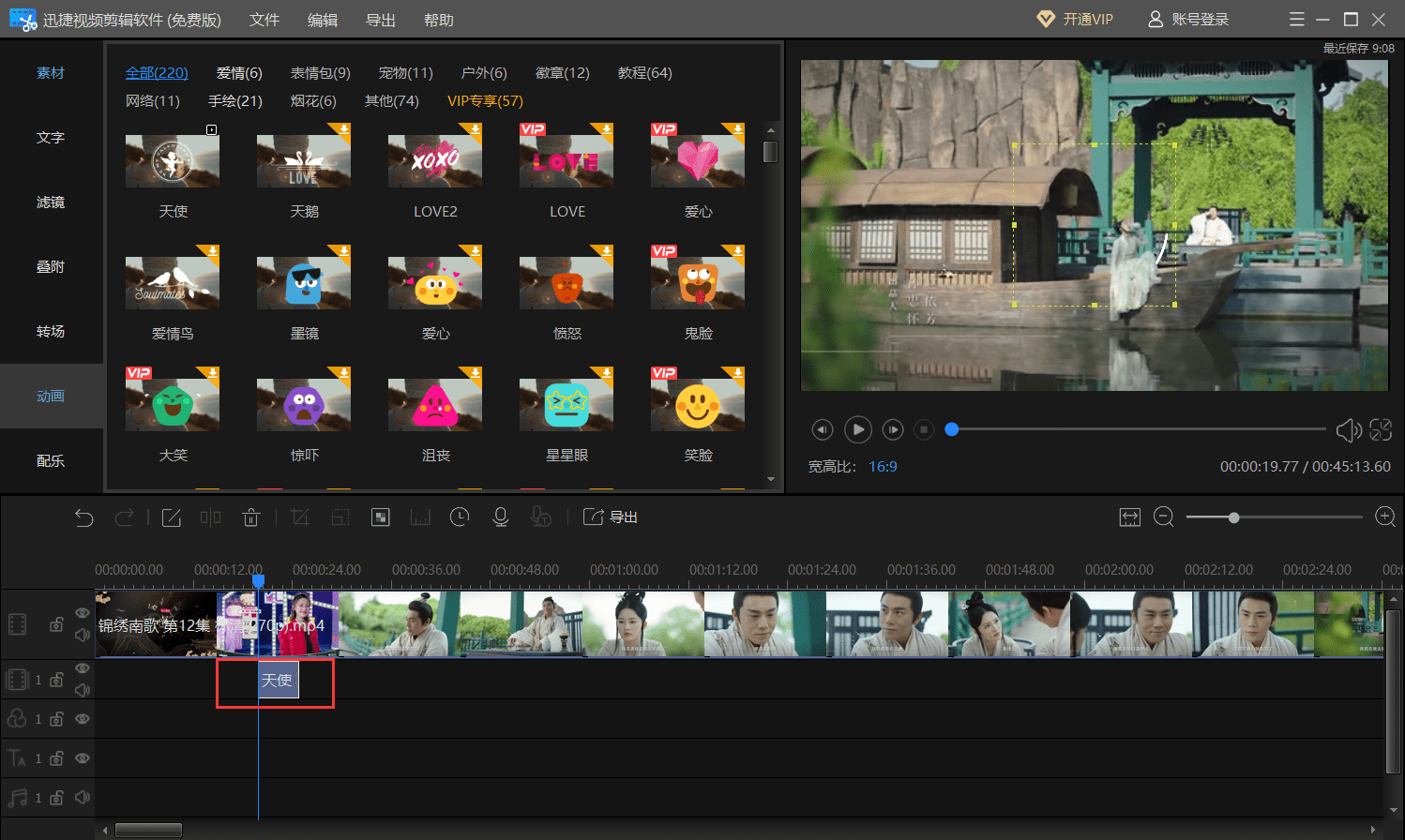Viewport: 1405px width, 840px height.
Task: Zoom in the timeline with plus icon
Action: click(x=1385, y=517)
